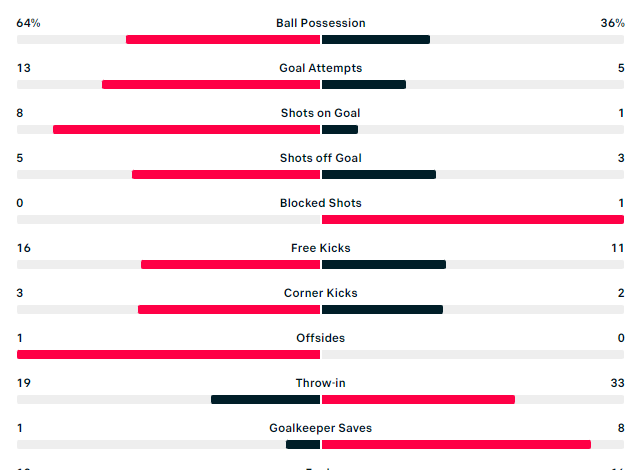
Task: Click the red home Ball Possession bar
Action: point(222,40)
